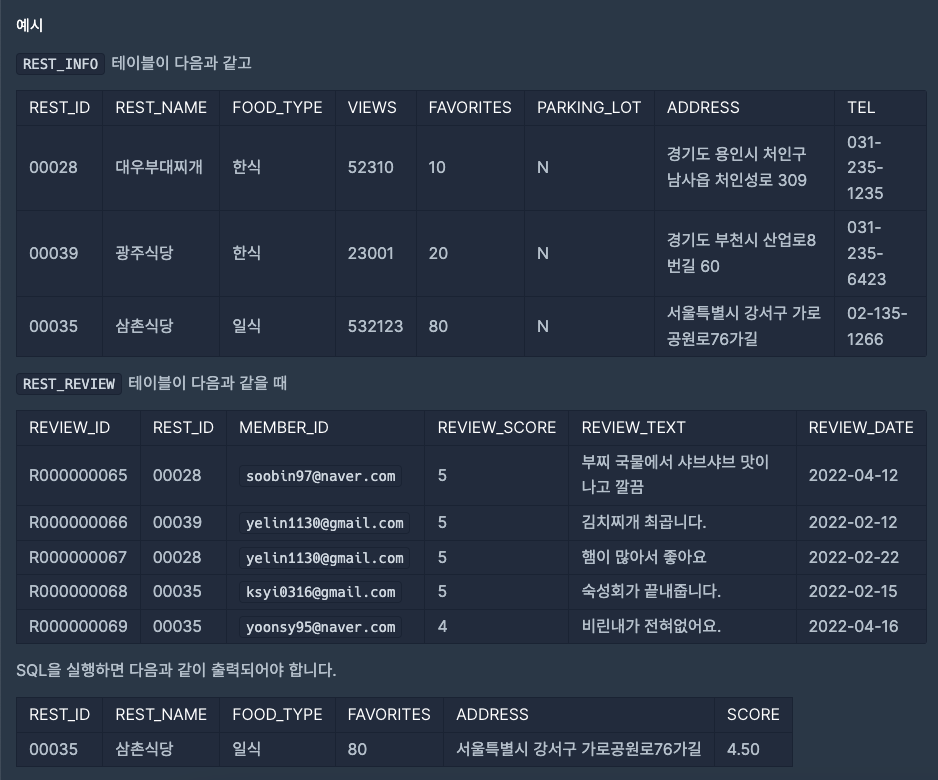This screenshot has width=938, height=780.
Task: Click member yoonsy95@naver.com
Action: click(x=320, y=627)
